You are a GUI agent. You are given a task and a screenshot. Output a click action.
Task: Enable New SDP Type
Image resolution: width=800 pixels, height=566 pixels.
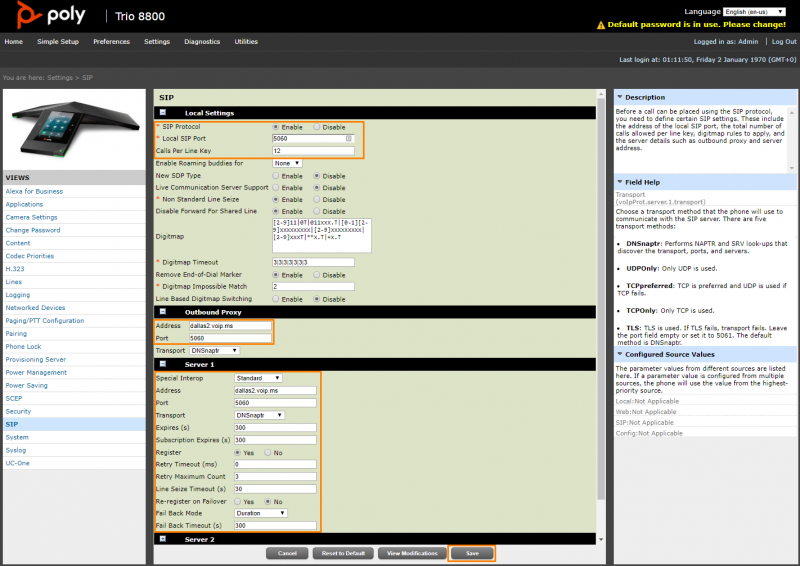276,176
